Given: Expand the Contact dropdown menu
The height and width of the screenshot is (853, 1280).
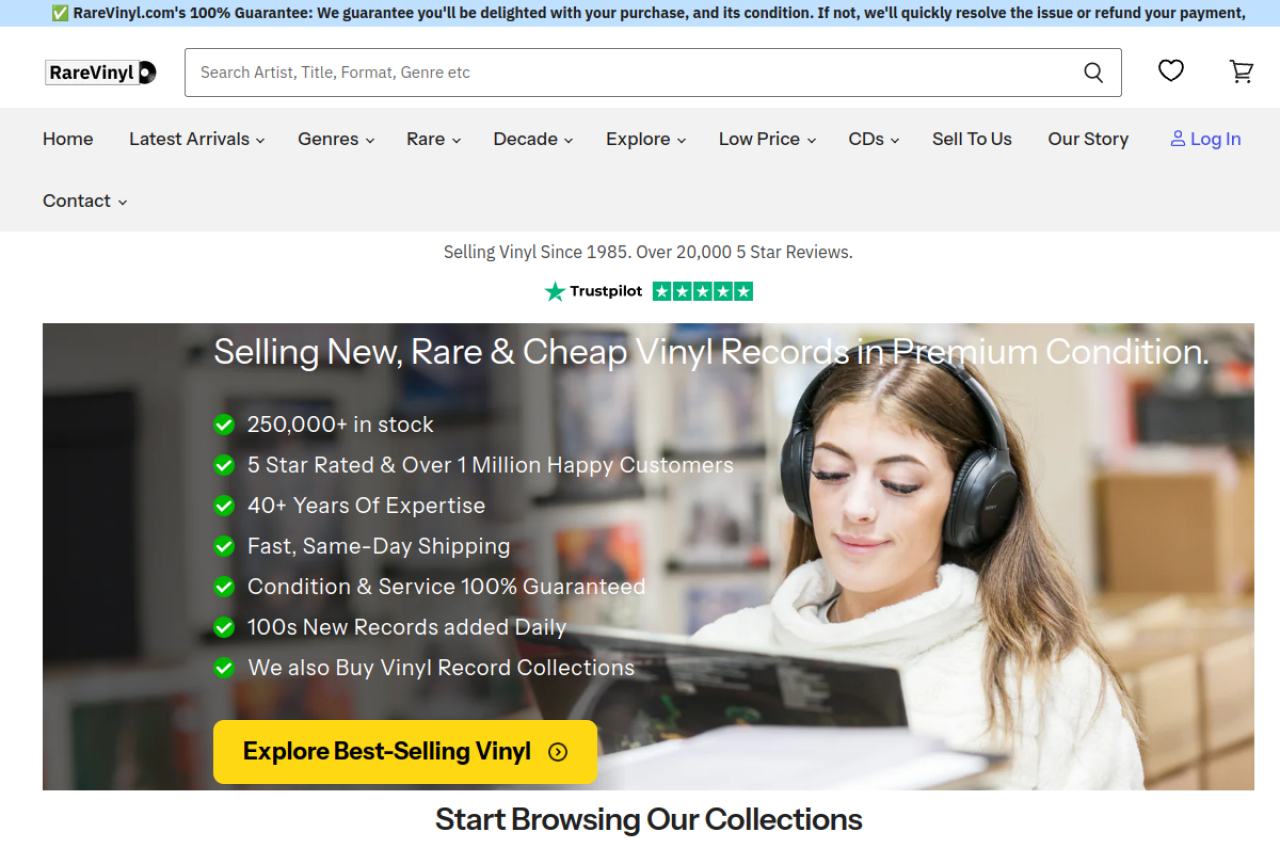Looking at the screenshot, I should click(x=85, y=201).
